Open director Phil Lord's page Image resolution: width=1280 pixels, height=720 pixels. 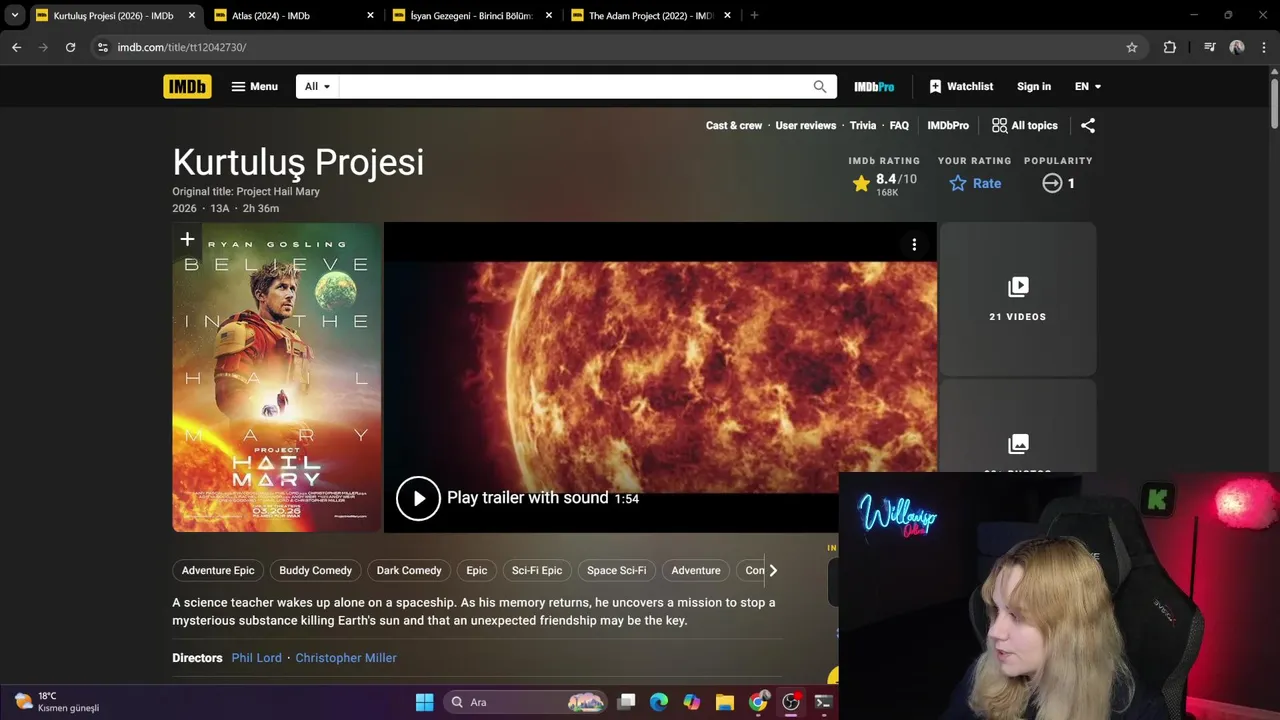[x=257, y=658]
